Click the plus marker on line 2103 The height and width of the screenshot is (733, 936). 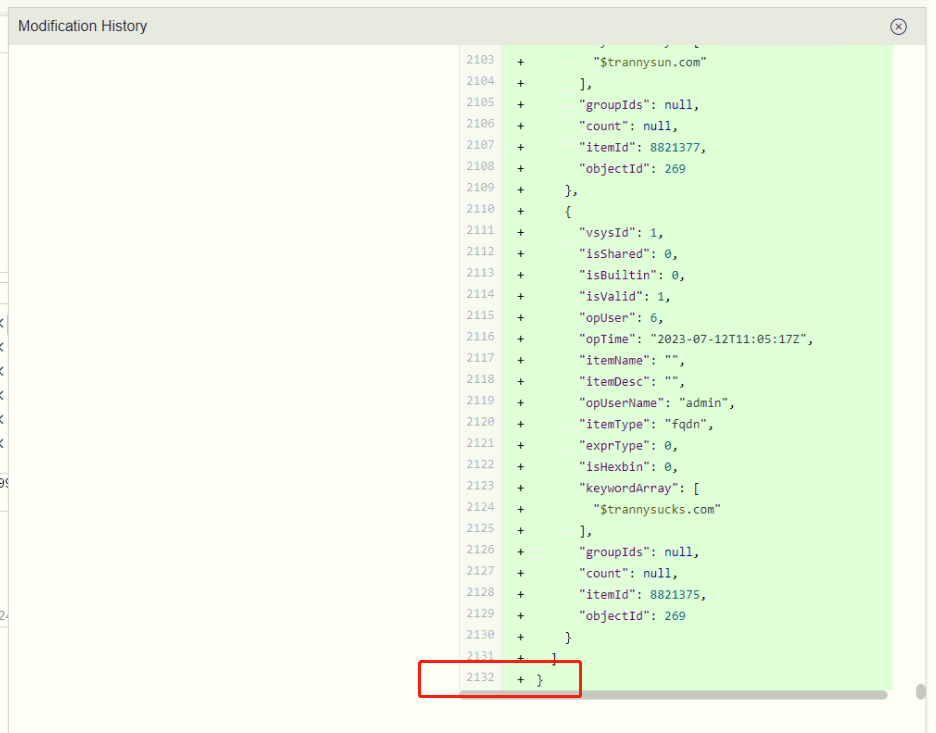[x=521, y=62]
